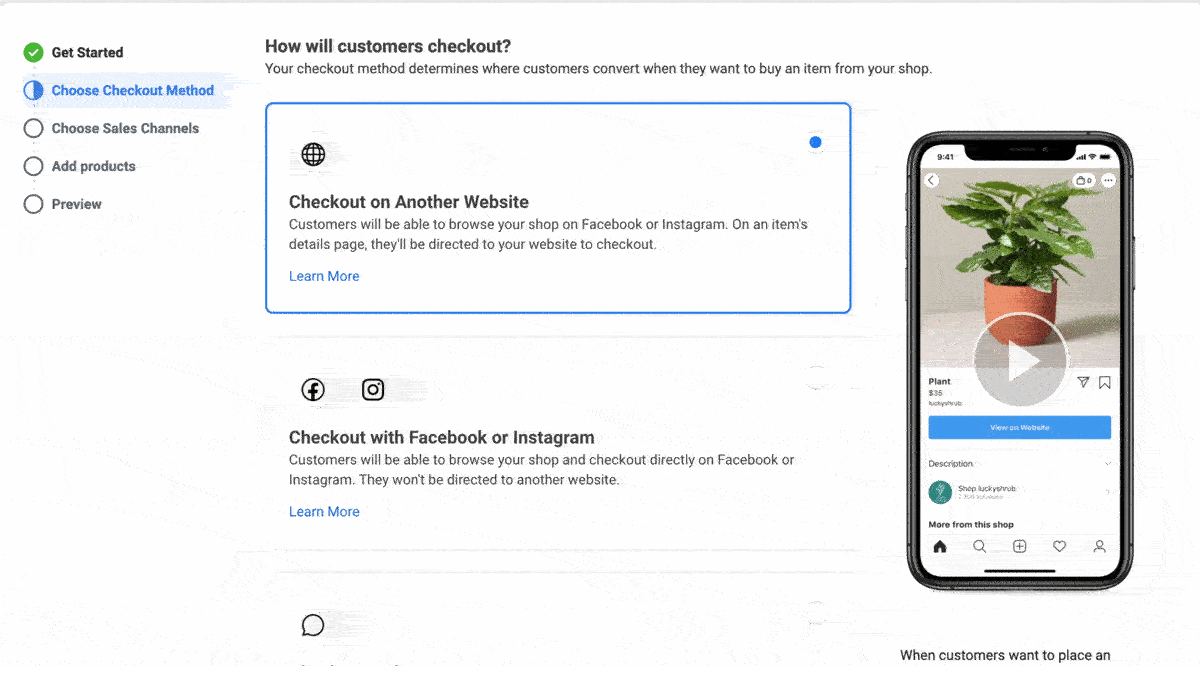Expand the Shop luckyshrub row chevron

click(1107, 492)
